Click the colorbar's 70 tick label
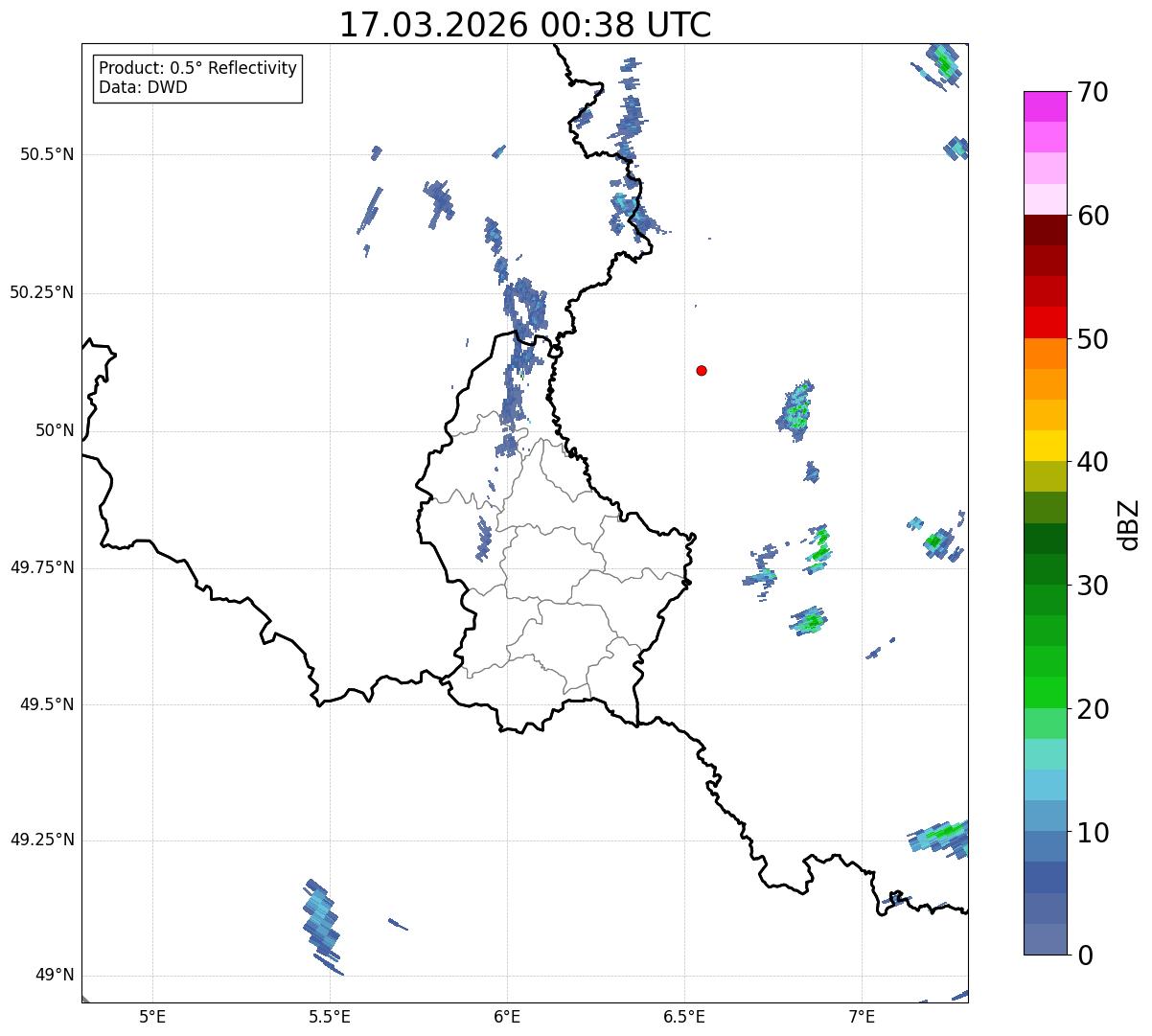 click(1093, 92)
